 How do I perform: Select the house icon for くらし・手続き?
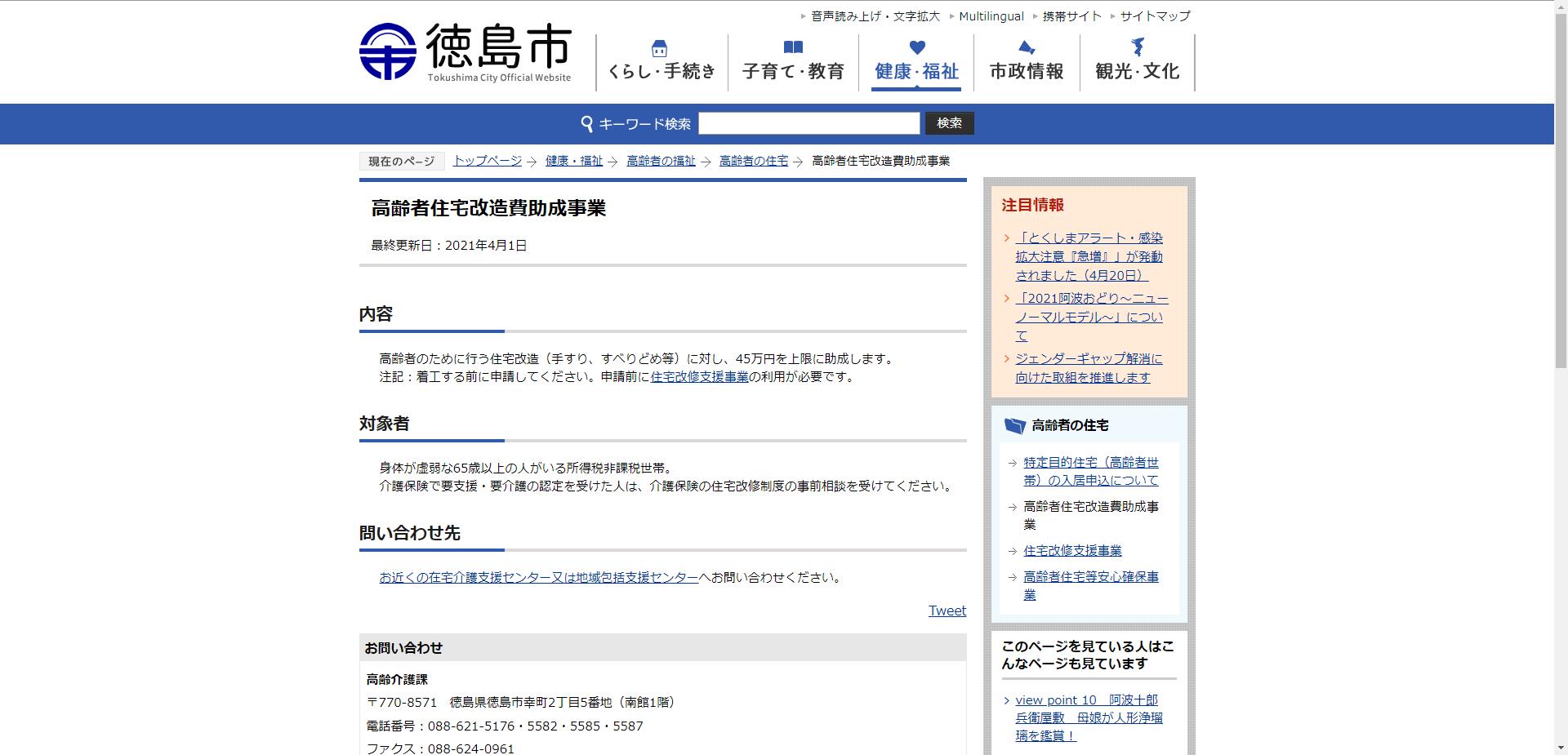point(658,49)
